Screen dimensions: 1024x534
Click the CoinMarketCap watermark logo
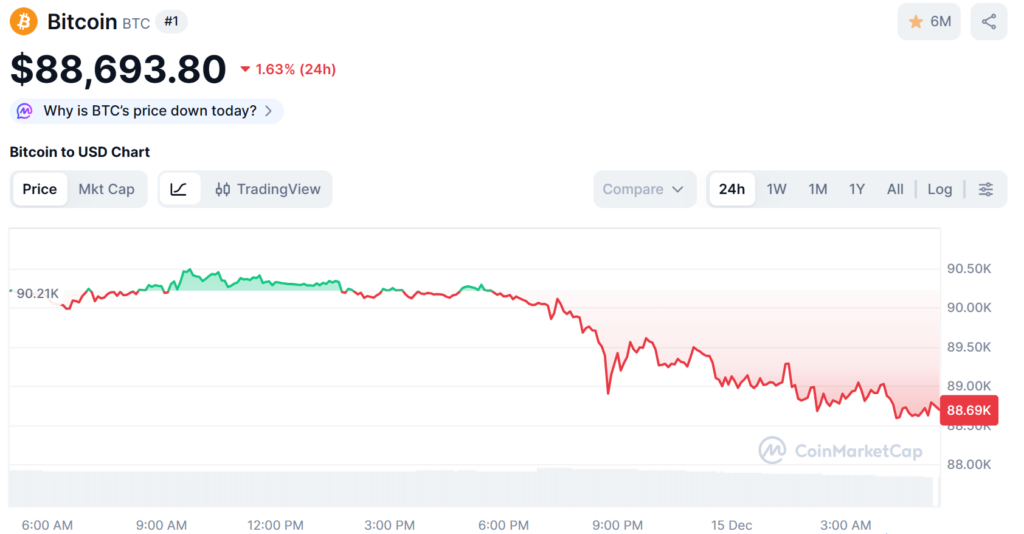pyautogui.click(x=840, y=451)
